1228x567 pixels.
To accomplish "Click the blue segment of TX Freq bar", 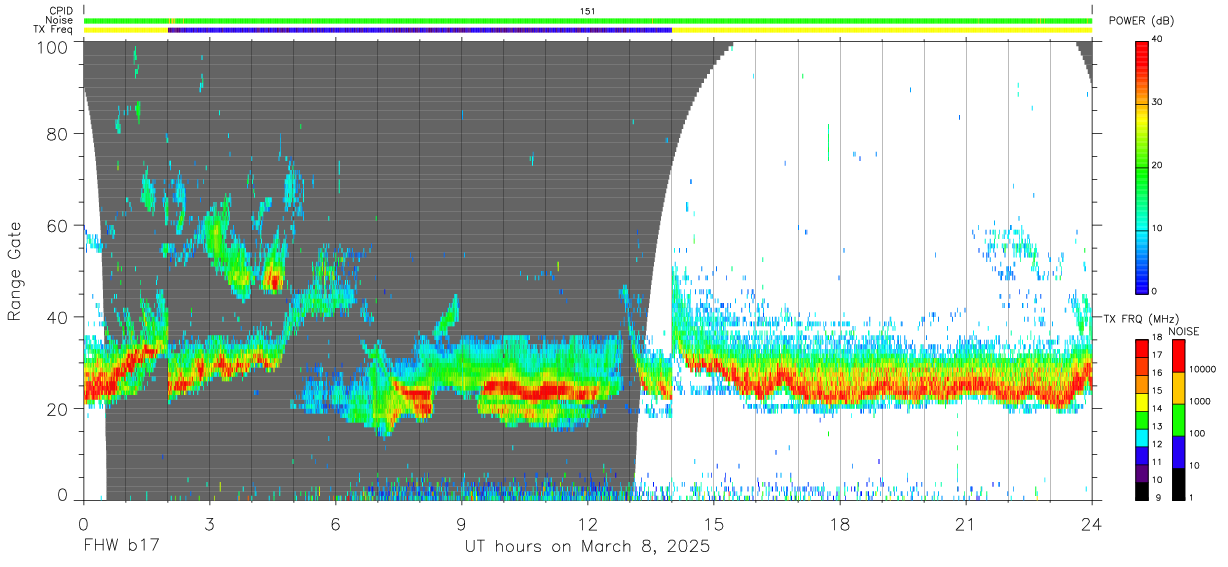I will 420,30.
